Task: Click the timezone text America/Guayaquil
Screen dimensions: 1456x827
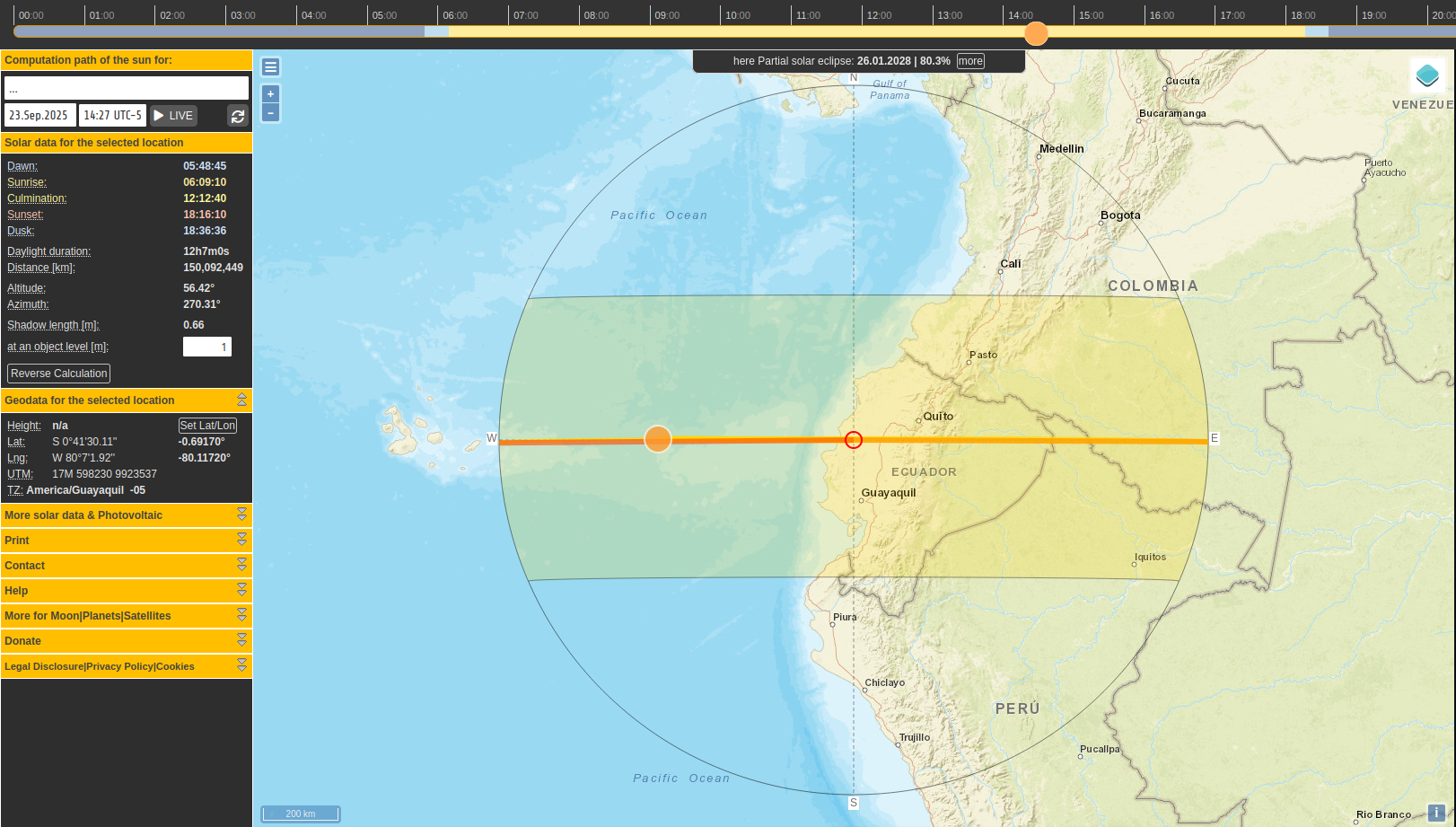Action: 75,490
